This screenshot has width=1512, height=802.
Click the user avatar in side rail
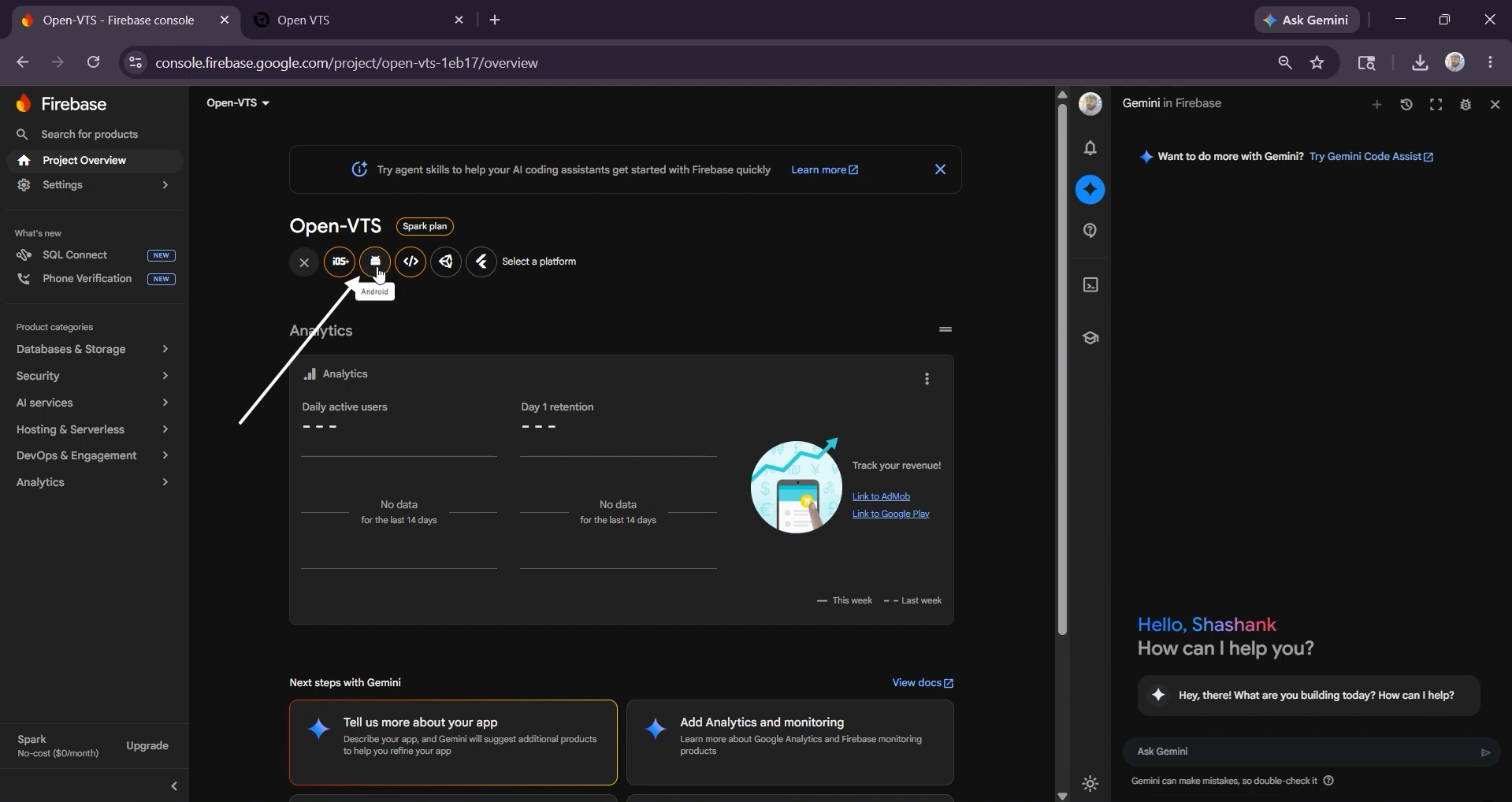[1090, 104]
